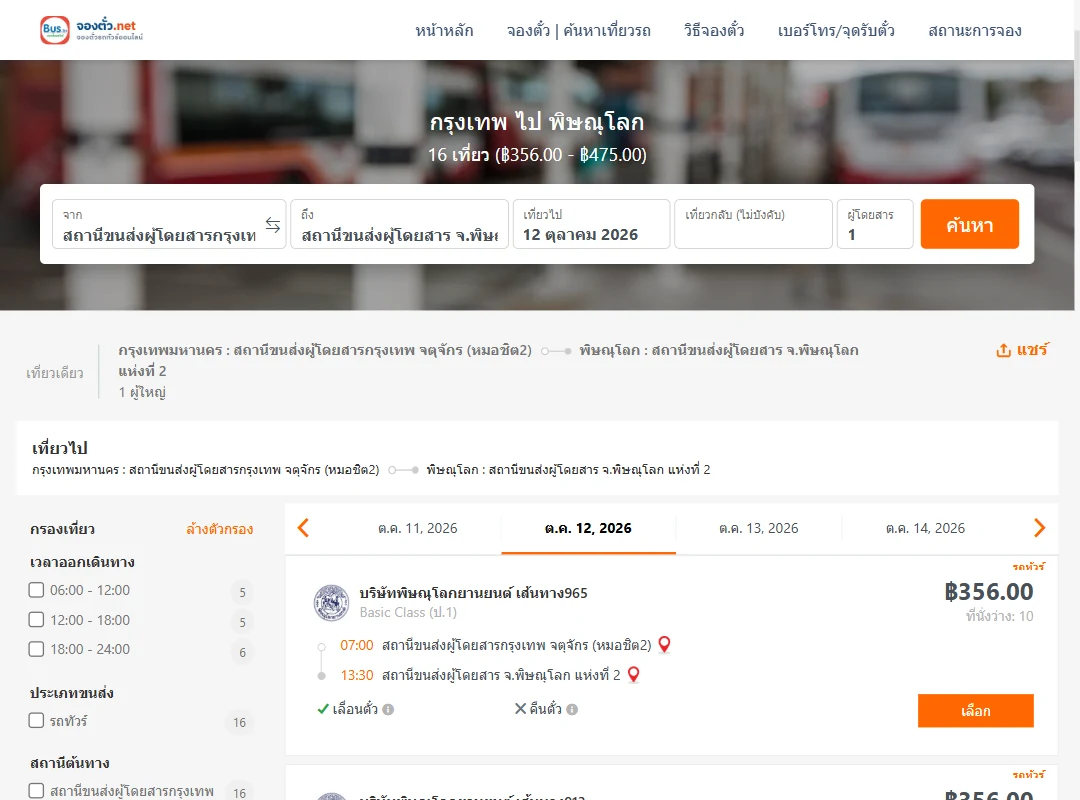
Task: Open the passengers (ผู้โดยสาร) selector
Action: point(875,224)
